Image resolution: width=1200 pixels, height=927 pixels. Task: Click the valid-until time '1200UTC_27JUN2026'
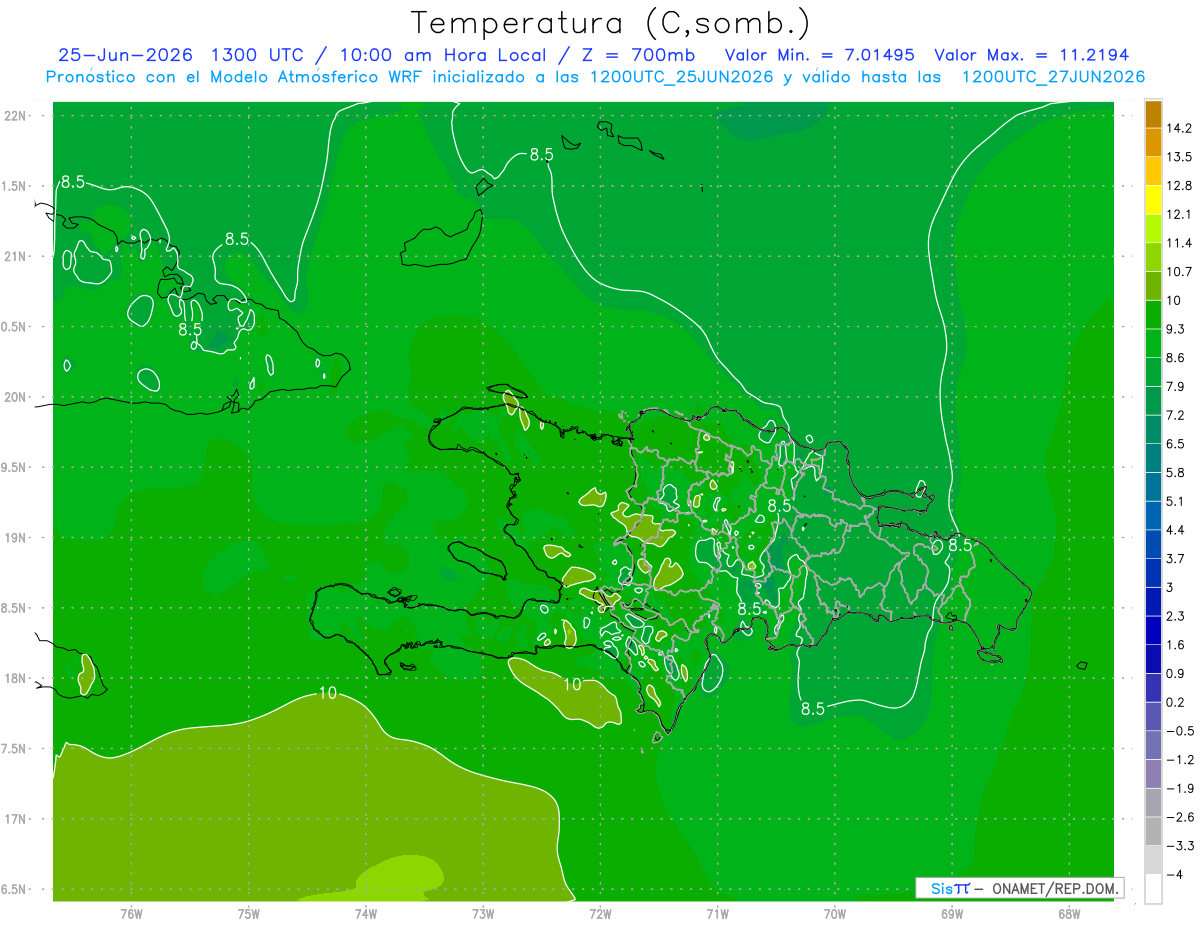point(1053,77)
